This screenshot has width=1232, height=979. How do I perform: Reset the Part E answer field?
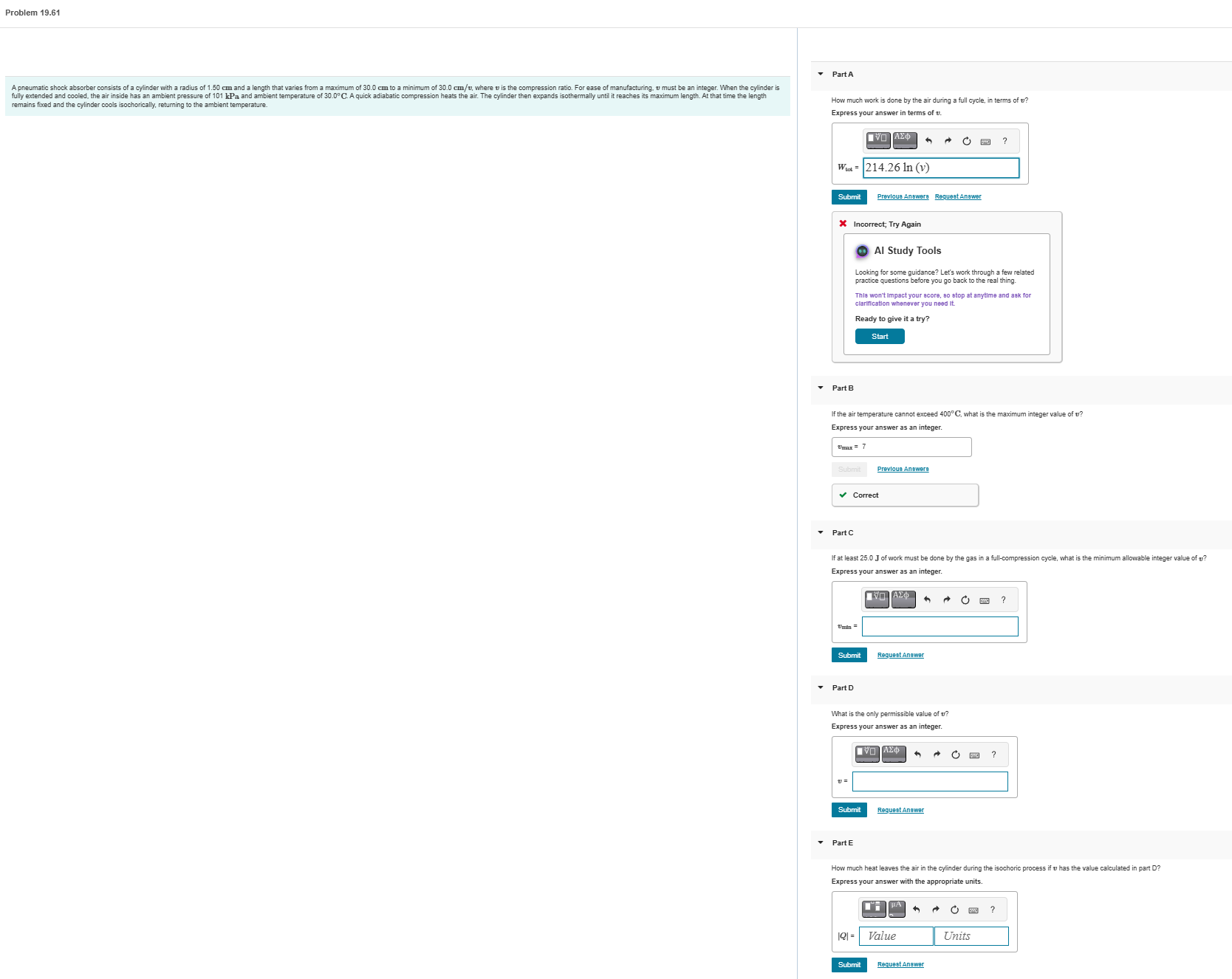pyautogui.click(x=954, y=910)
